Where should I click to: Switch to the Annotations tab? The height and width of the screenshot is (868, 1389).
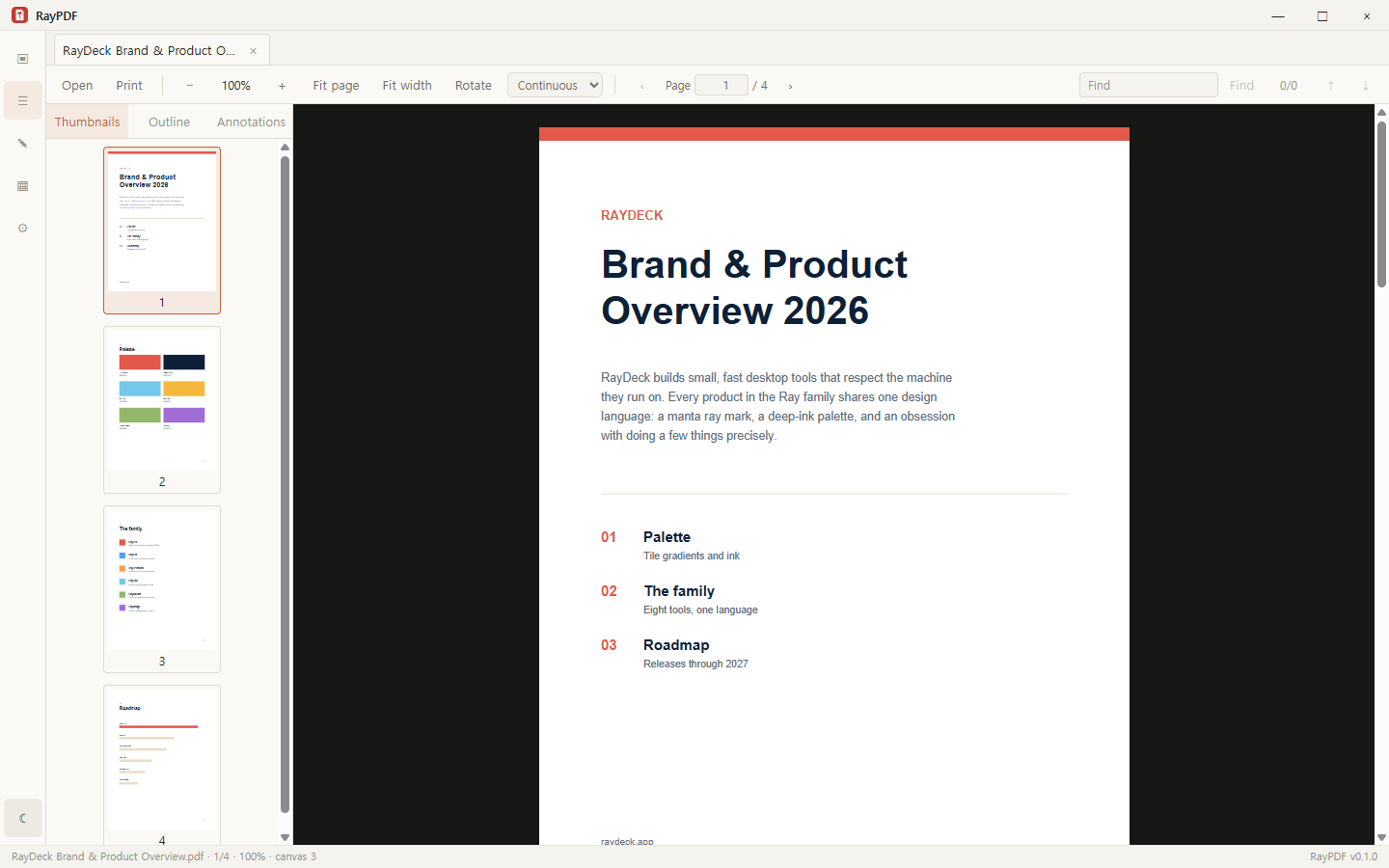point(251,122)
